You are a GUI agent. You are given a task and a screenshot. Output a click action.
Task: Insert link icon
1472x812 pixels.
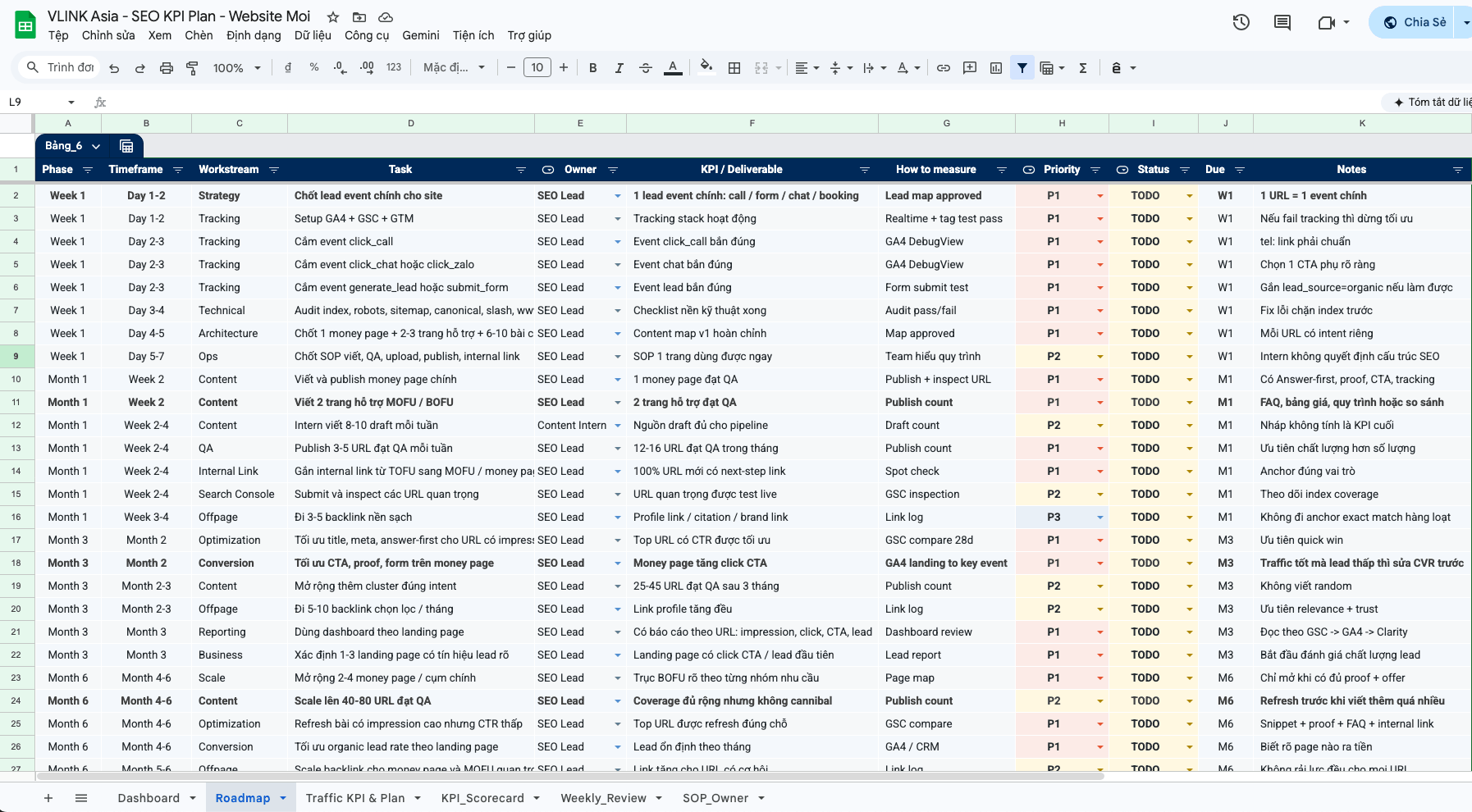(944, 68)
